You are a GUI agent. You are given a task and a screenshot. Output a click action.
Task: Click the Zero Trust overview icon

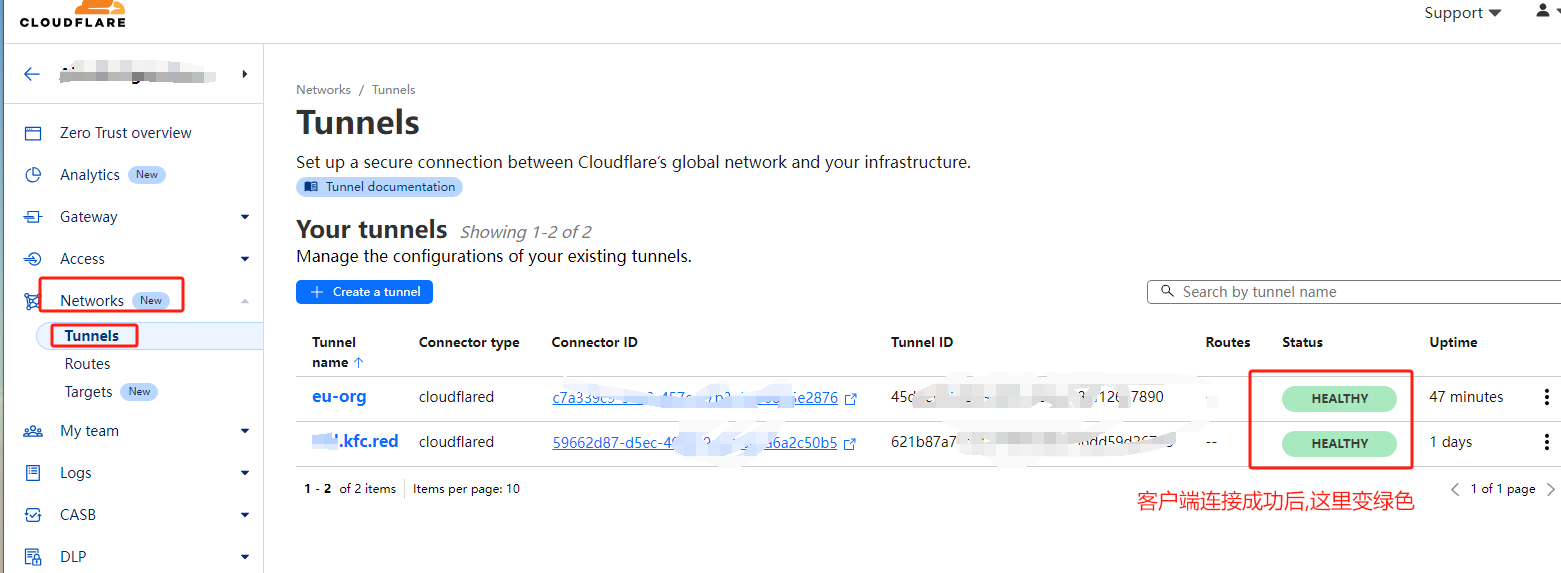point(33,133)
